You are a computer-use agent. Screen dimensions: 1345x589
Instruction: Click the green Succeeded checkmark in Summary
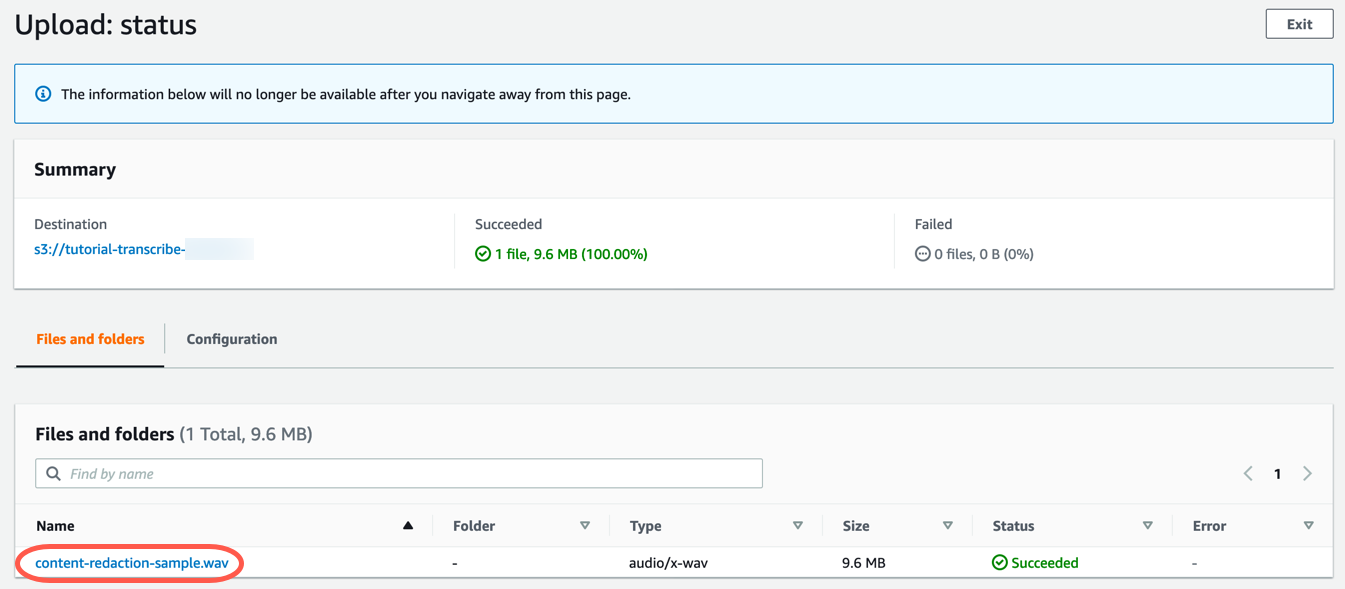[x=483, y=254]
